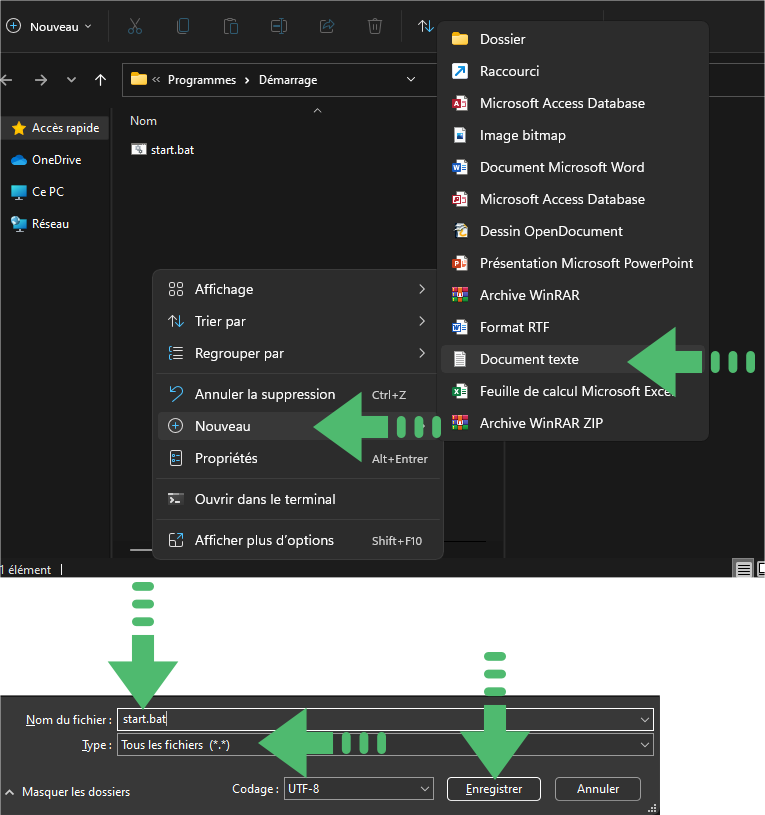
Task: Open Accès rapide in sidebar
Action: (56, 128)
